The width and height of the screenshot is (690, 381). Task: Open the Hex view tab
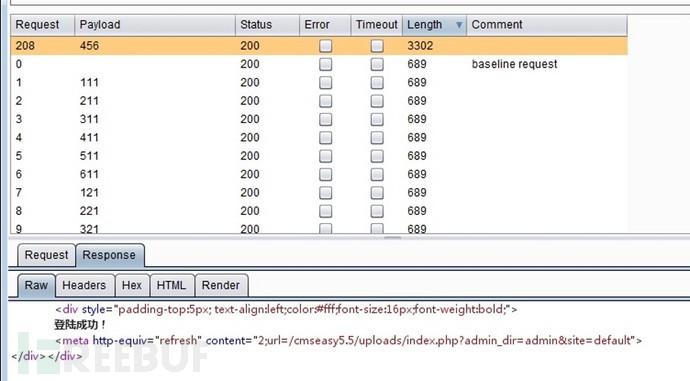132,286
